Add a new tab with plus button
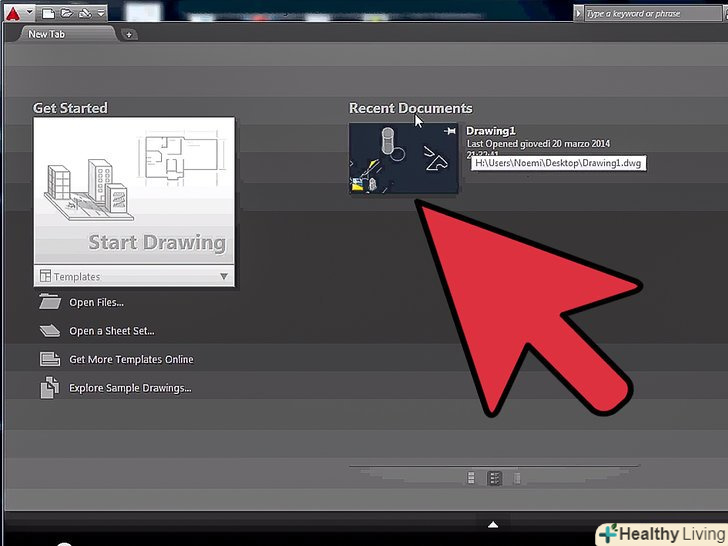728x546 pixels. 130,35
